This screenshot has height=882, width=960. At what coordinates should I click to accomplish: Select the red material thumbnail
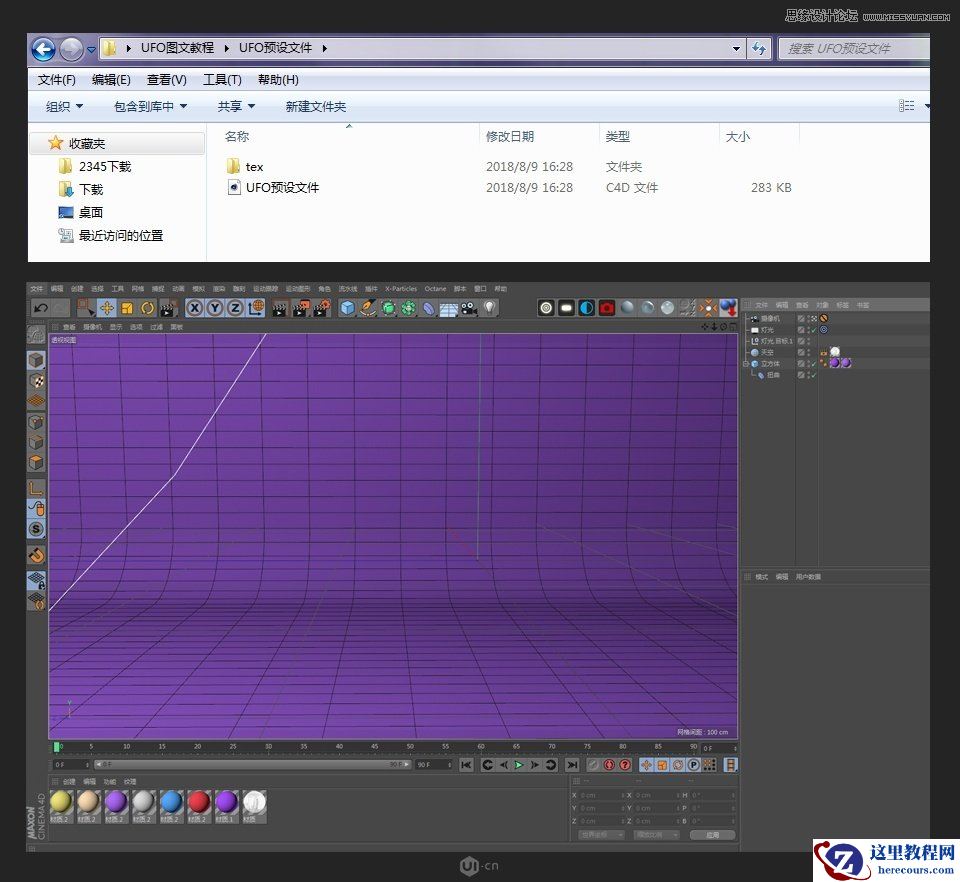pyautogui.click(x=199, y=803)
